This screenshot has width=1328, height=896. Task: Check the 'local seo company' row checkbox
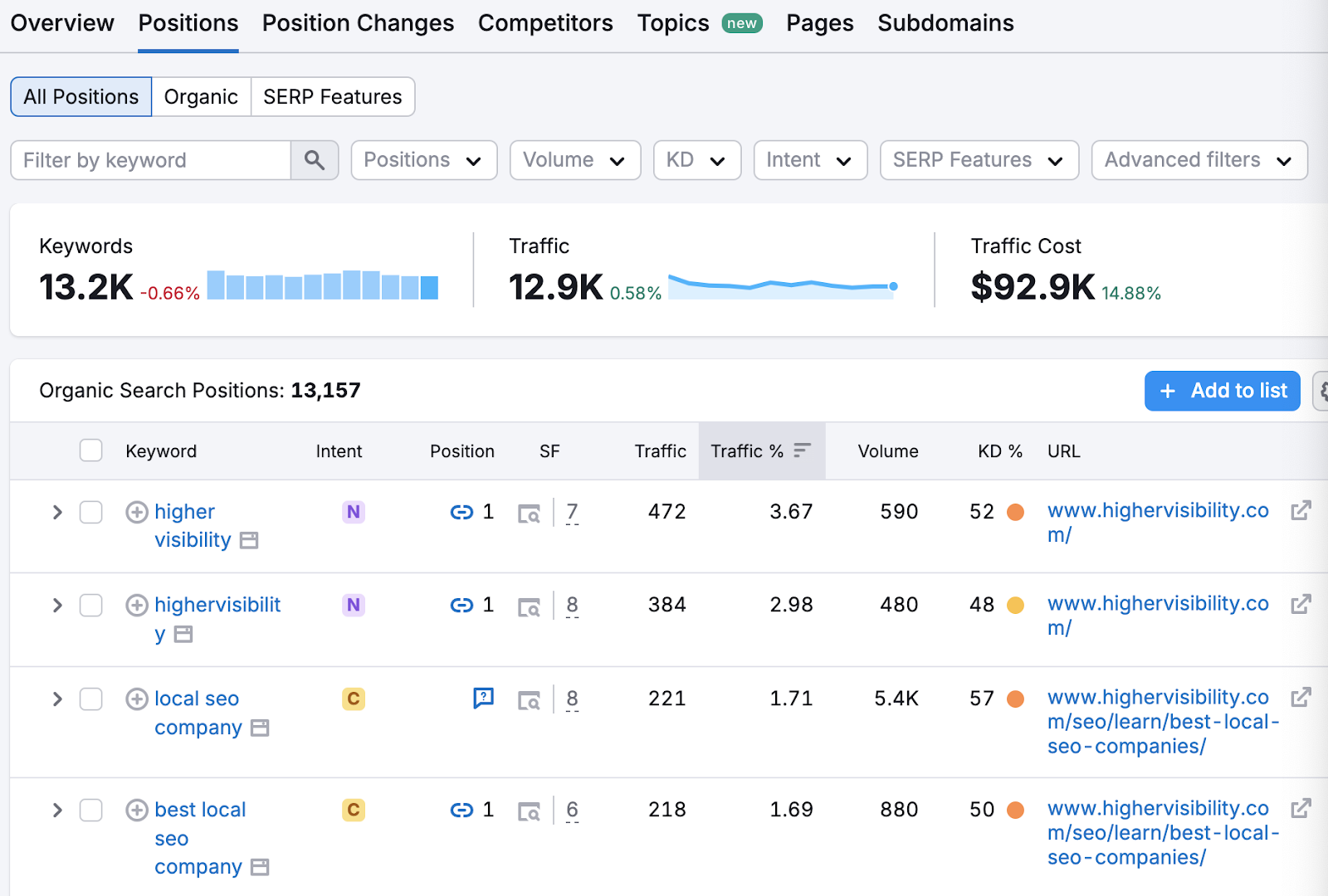pos(91,699)
